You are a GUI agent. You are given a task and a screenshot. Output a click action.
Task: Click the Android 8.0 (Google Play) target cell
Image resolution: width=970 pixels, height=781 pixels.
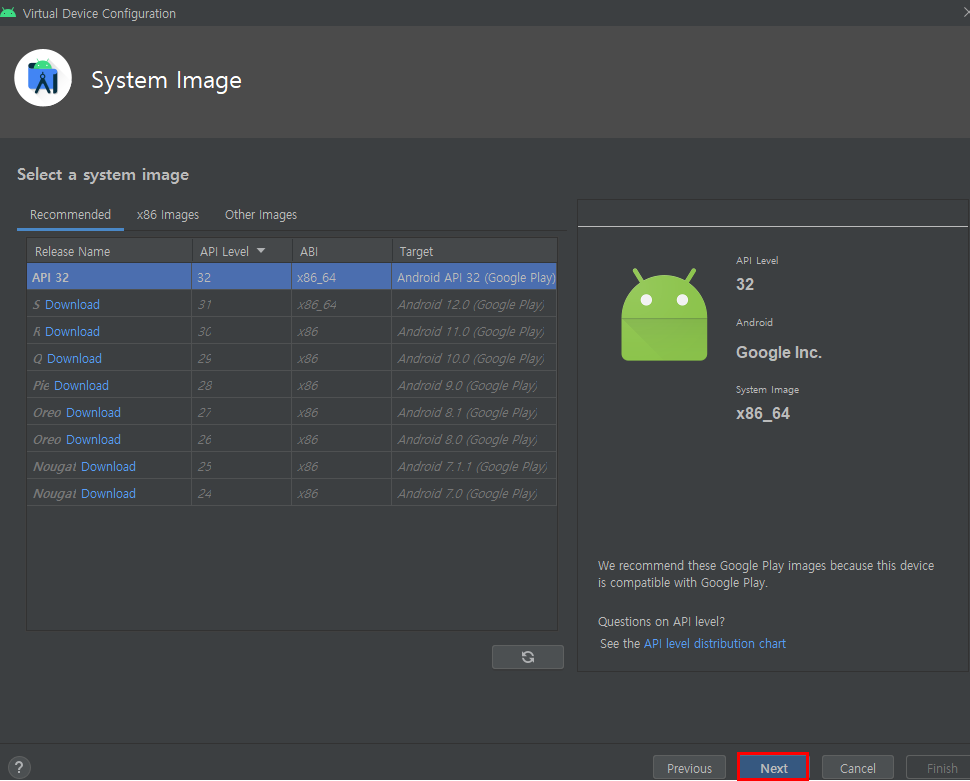pyautogui.click(x=474, y=440)
